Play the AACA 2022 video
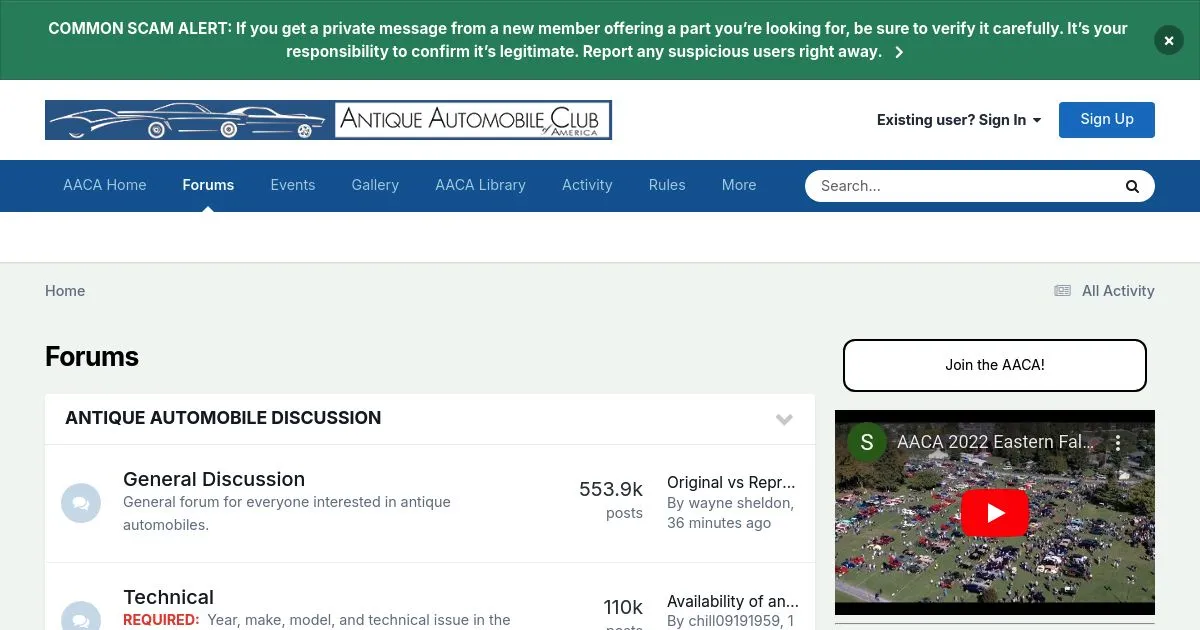The image size is (1200, 630). (995, 513)
